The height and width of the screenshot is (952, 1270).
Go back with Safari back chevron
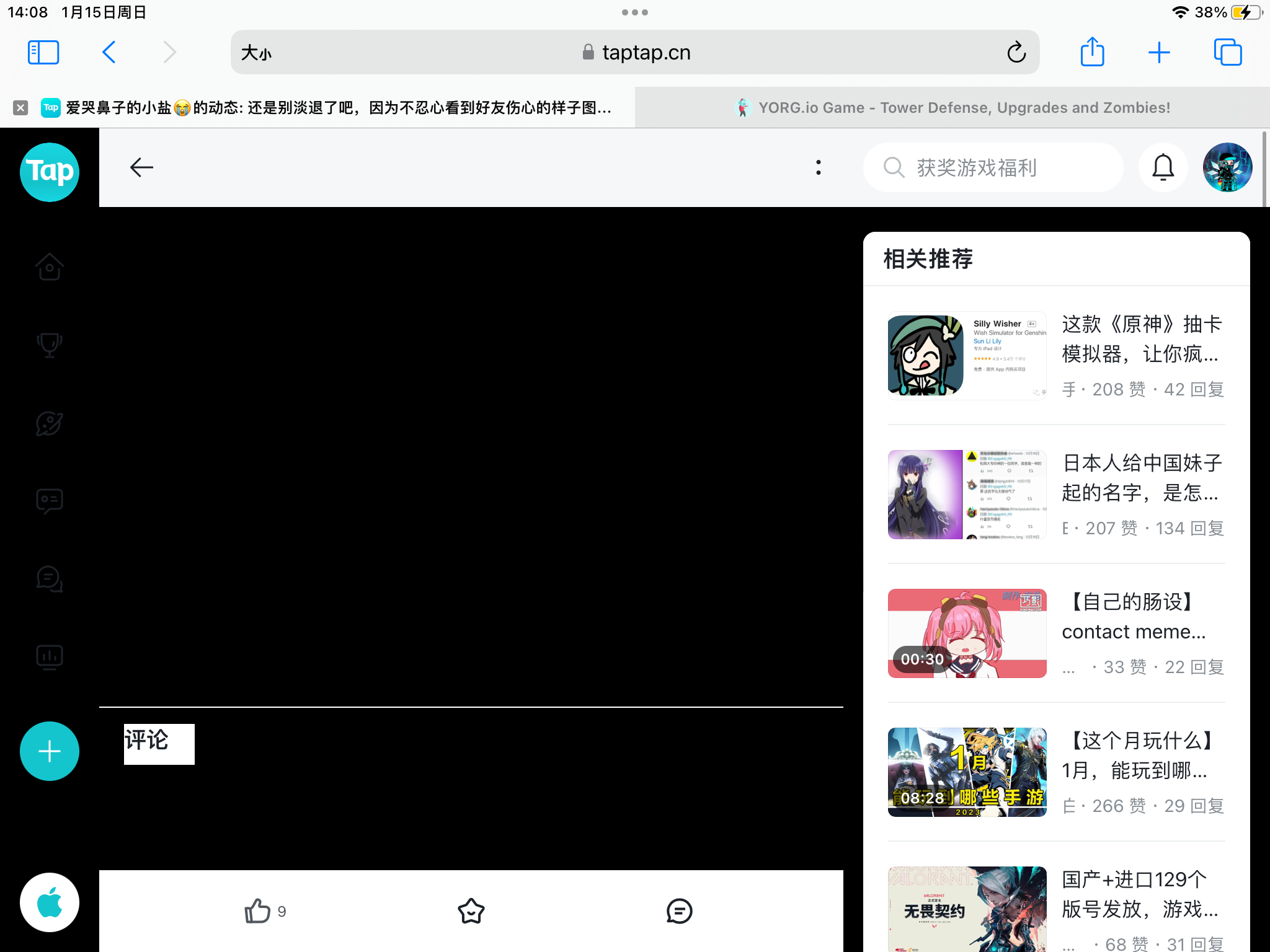[x=109, y=53]
